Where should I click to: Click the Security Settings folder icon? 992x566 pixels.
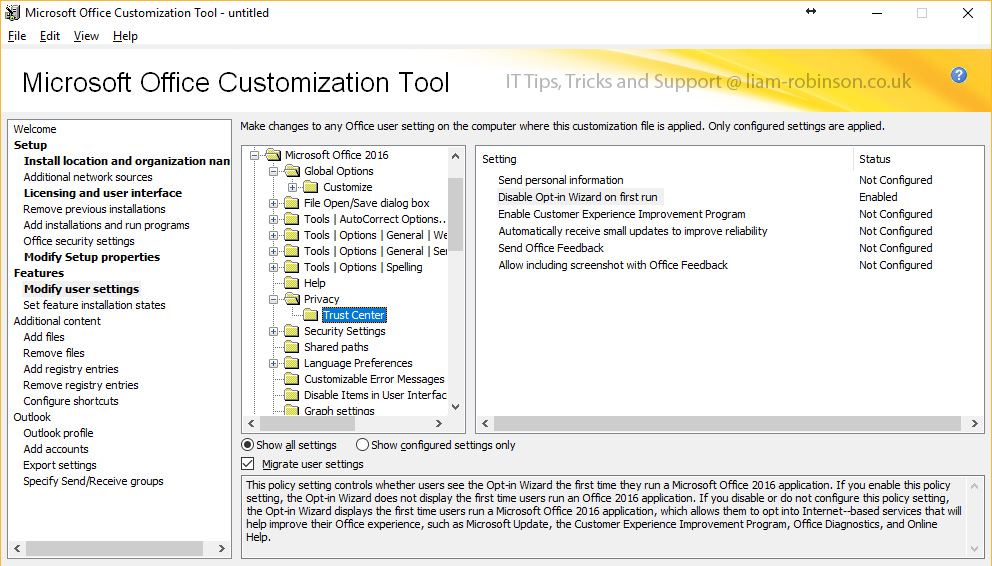point(292,331)
